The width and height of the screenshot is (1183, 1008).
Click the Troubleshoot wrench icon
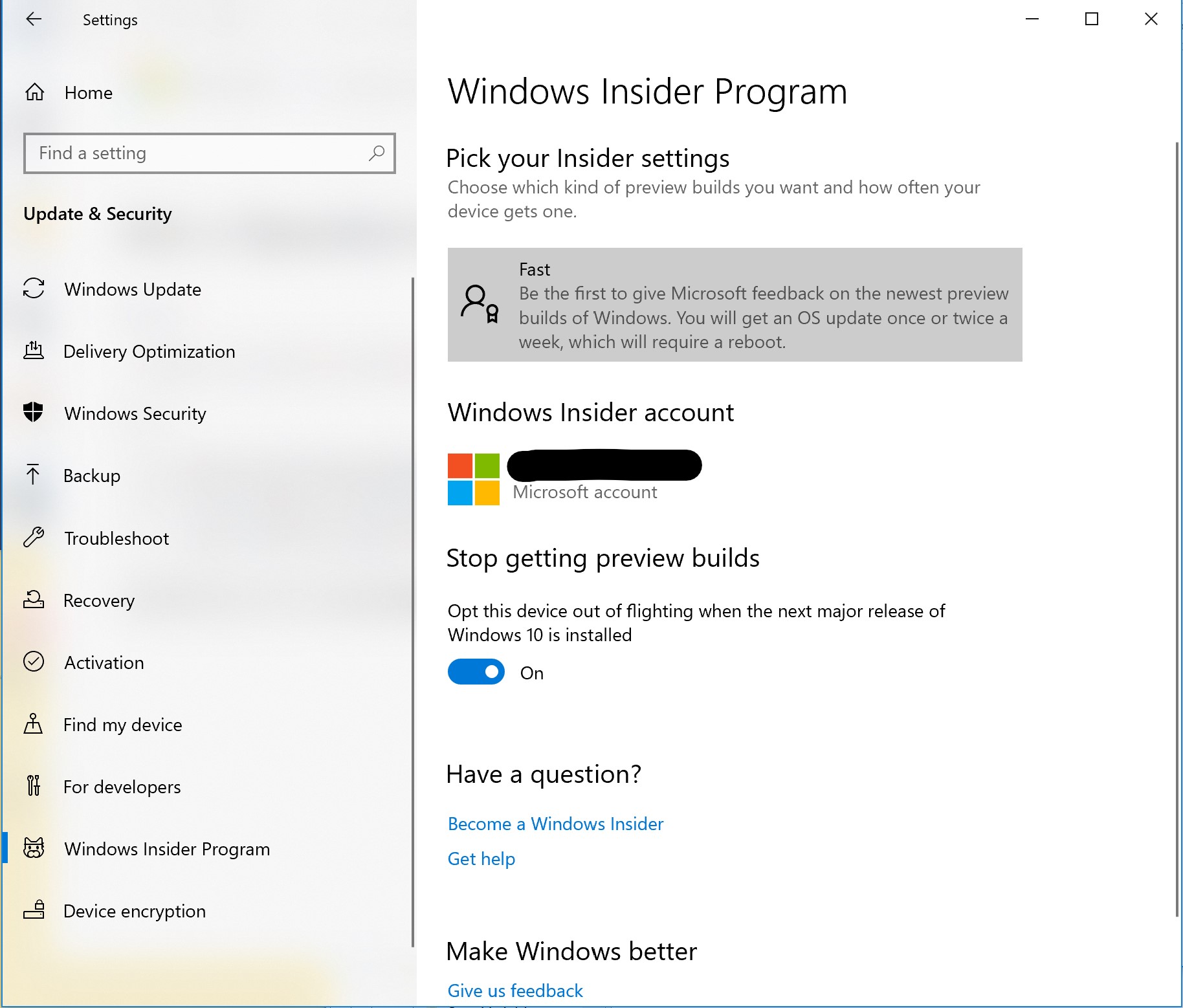tap(34, 538)
